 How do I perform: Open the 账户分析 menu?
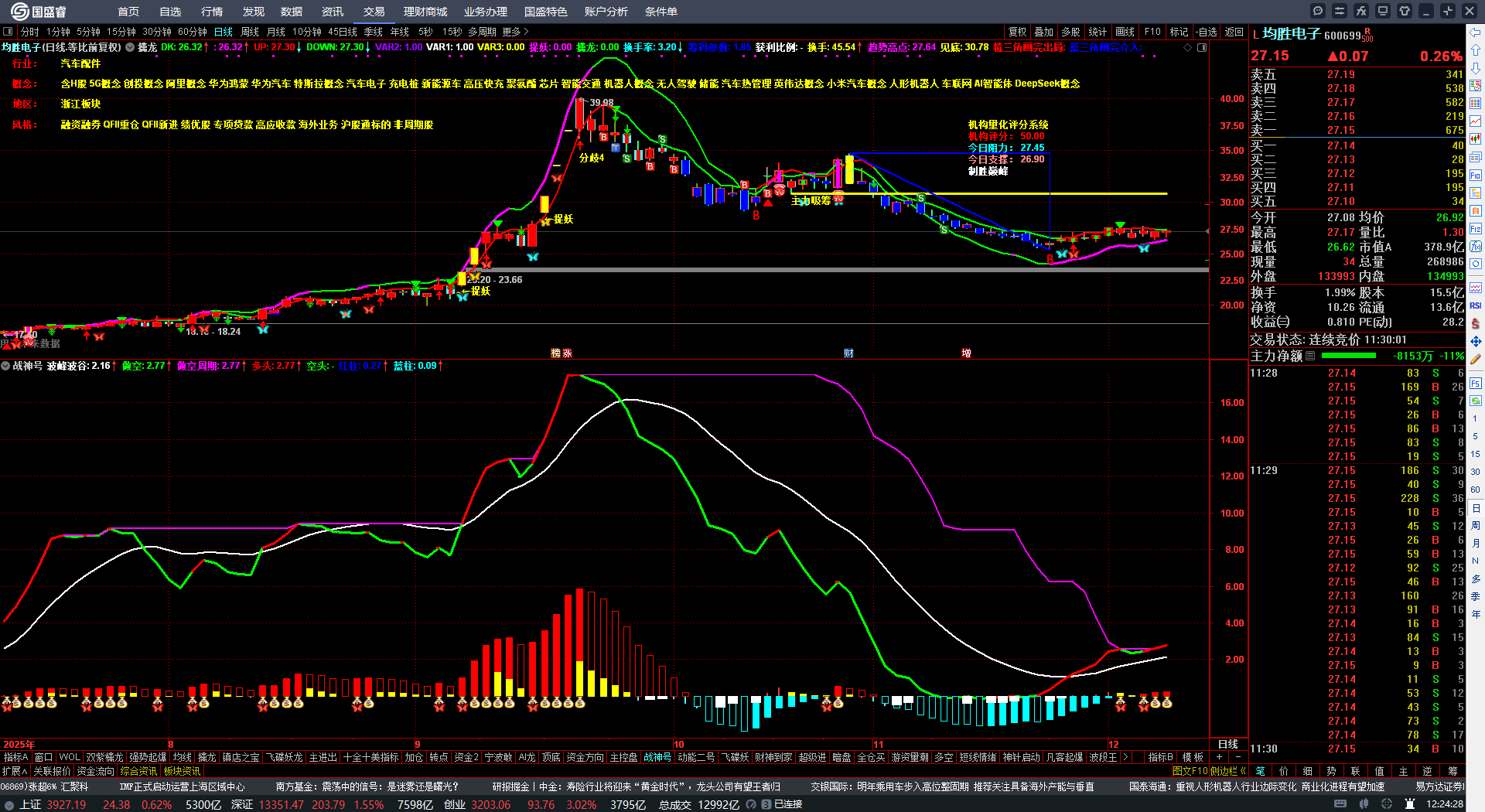[x=606, y=12]
